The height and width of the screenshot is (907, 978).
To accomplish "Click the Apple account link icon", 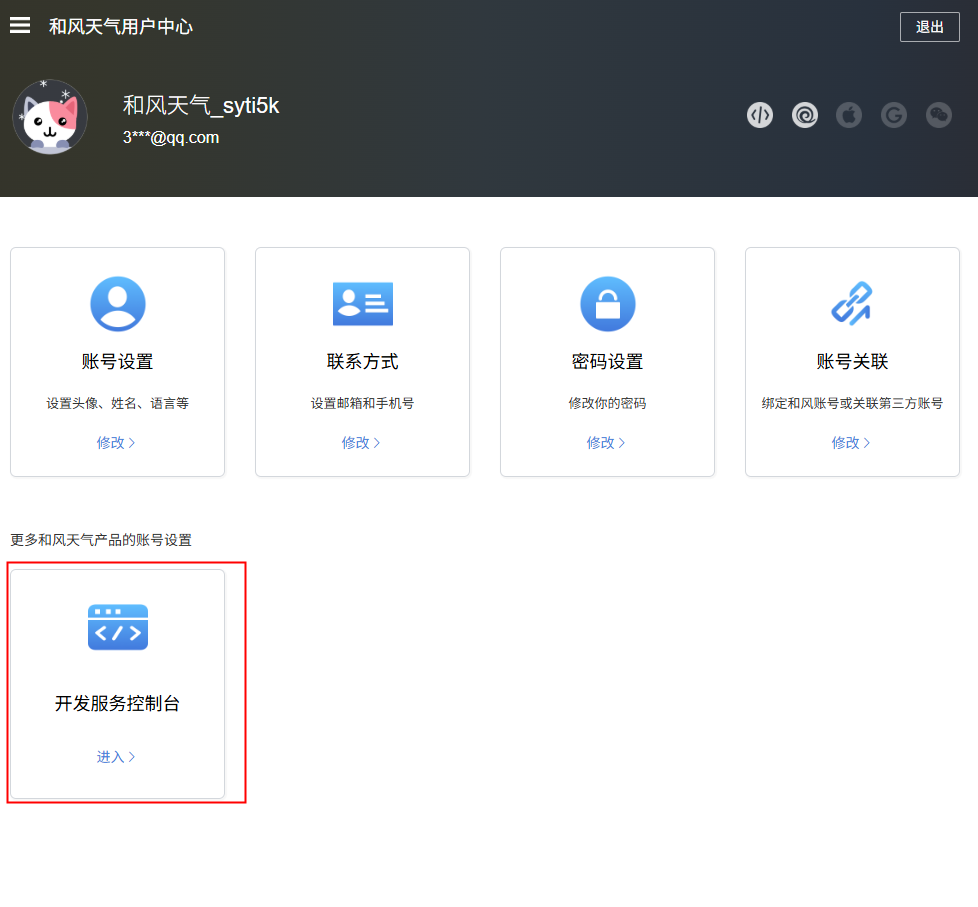I will (x=849, y=115).
